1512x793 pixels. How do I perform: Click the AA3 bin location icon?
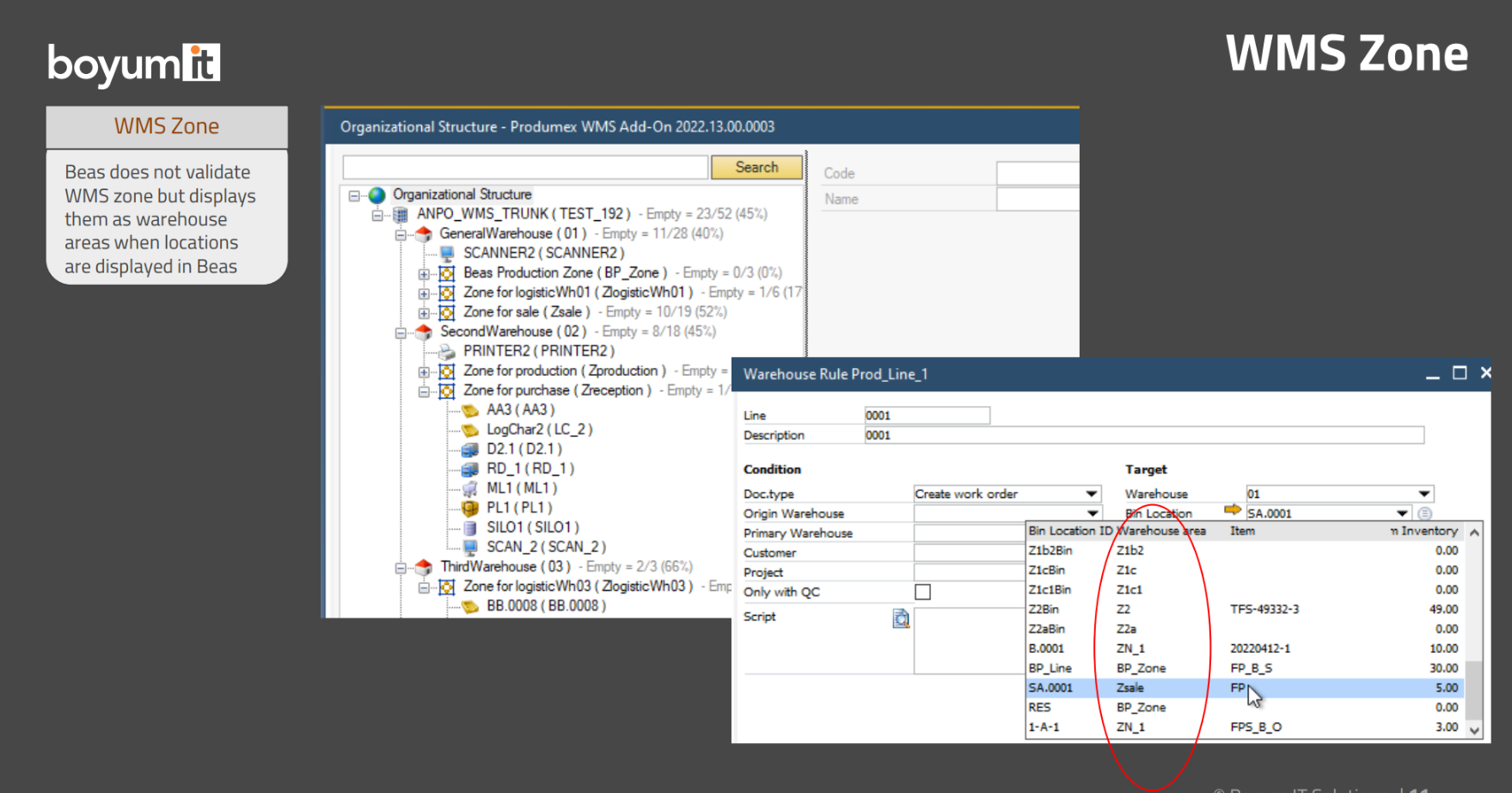pos(470,410)
